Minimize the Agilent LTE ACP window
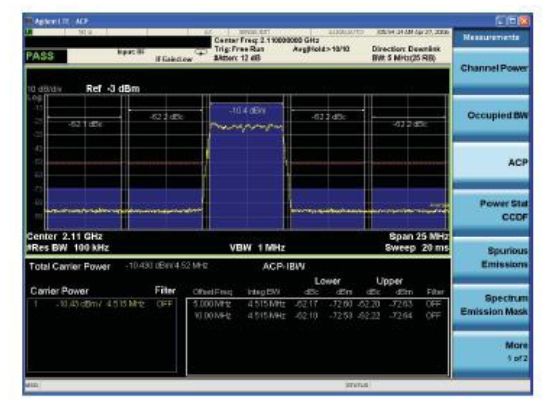Viewport: 550px width, 405px height. (501, 21)
